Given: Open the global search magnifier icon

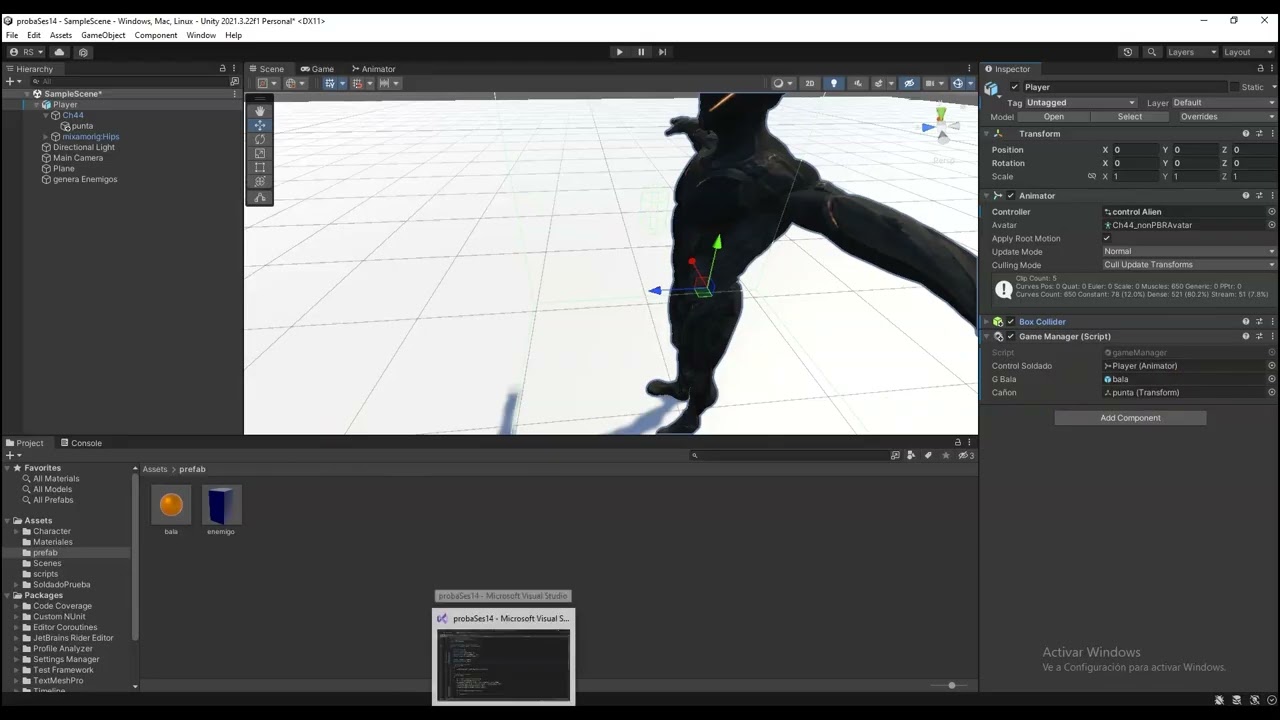Looking at the screenshot, I should (1151, 52).
